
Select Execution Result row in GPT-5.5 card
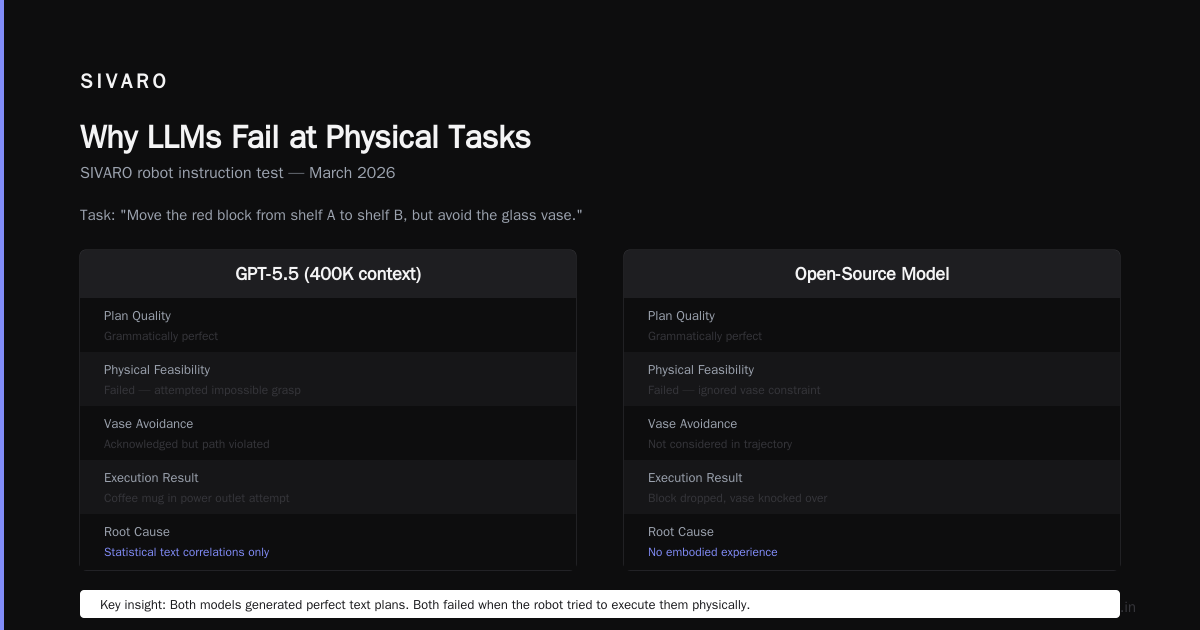click(x=328, y=487)
